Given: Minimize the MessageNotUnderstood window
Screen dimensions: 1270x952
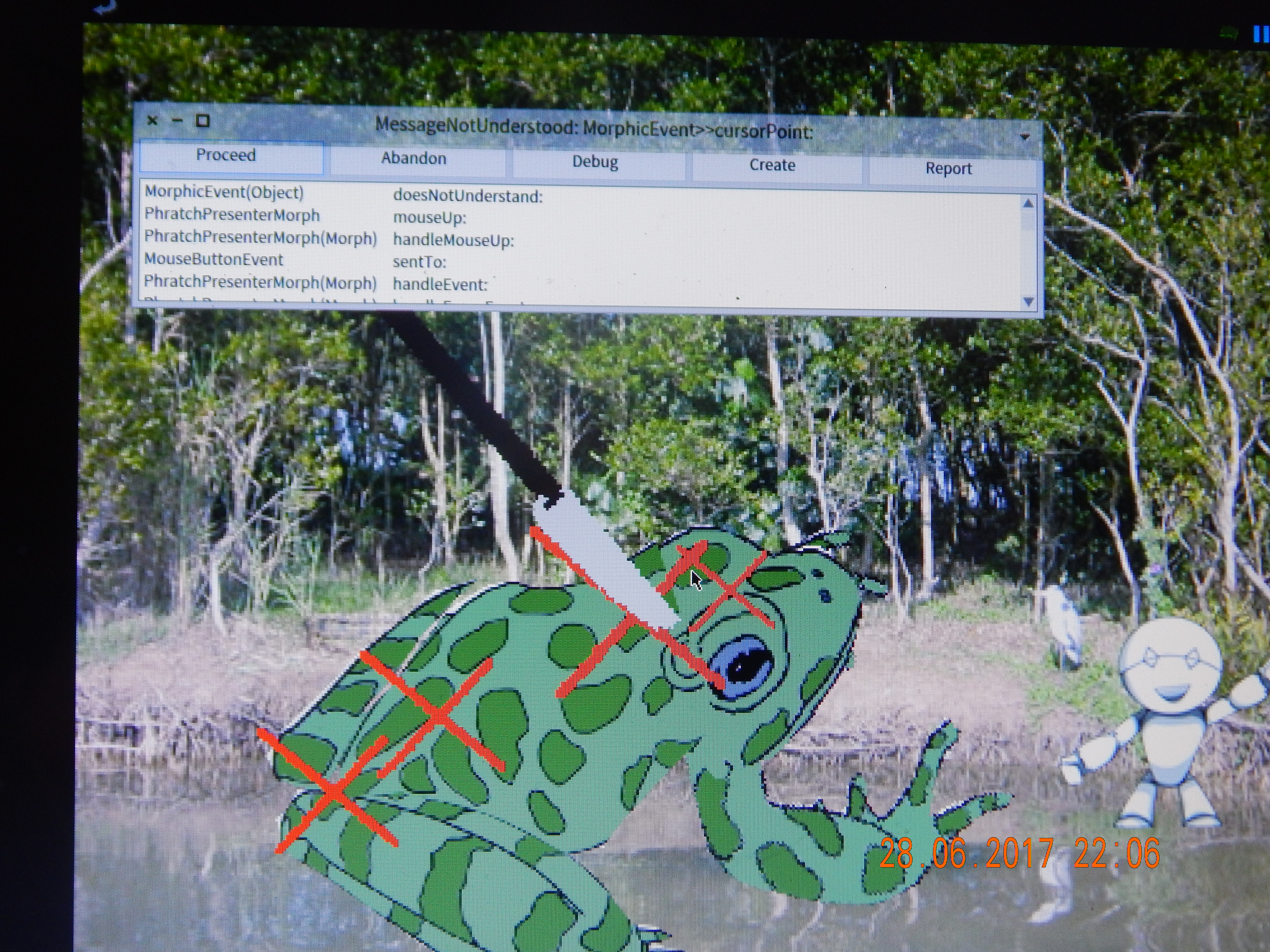Looking at the screenshot, I should click(x=177, y=120).
